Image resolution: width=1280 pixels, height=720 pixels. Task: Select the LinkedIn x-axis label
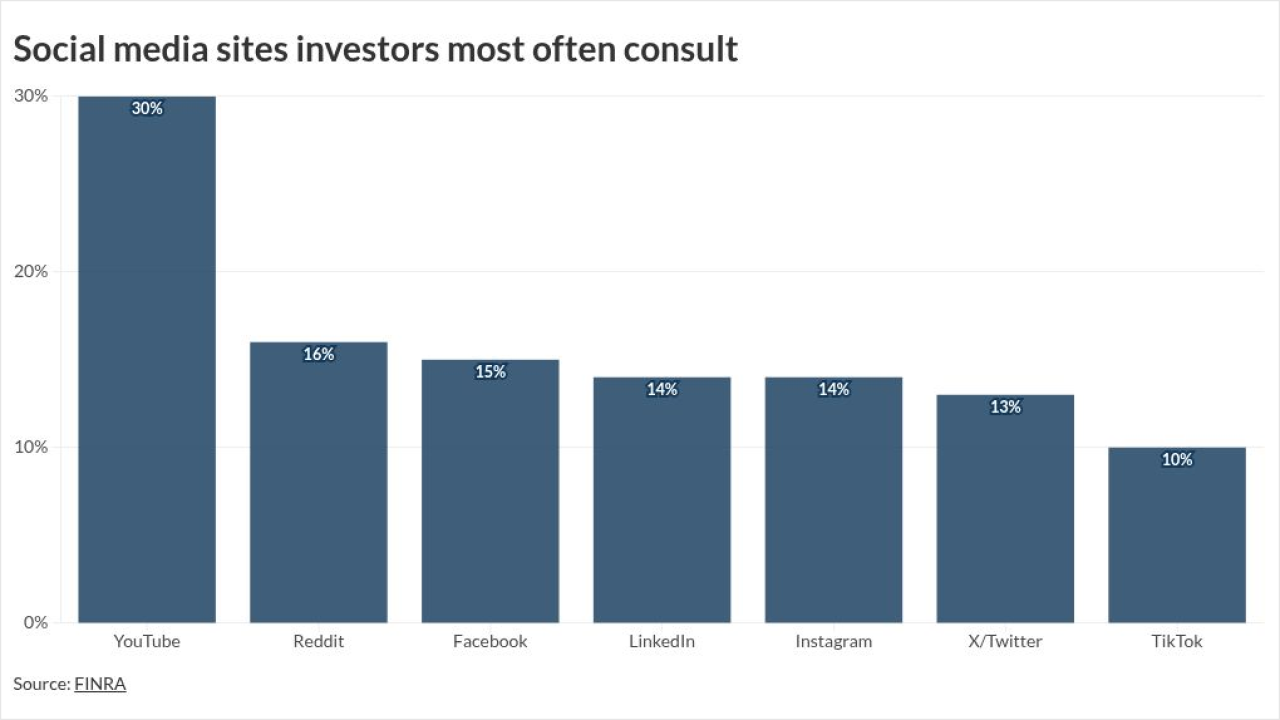click(x=662, y=641)
